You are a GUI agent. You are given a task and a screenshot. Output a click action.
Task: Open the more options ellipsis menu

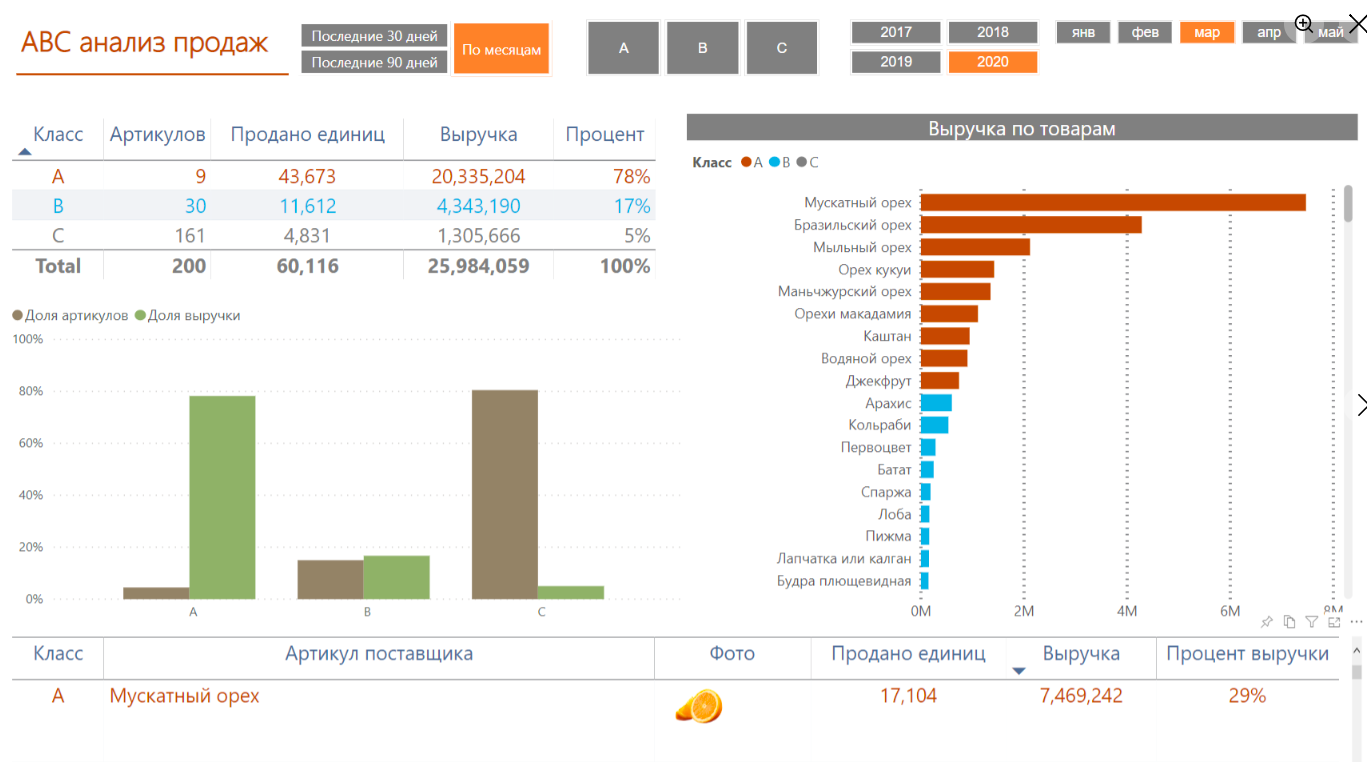1356,622
